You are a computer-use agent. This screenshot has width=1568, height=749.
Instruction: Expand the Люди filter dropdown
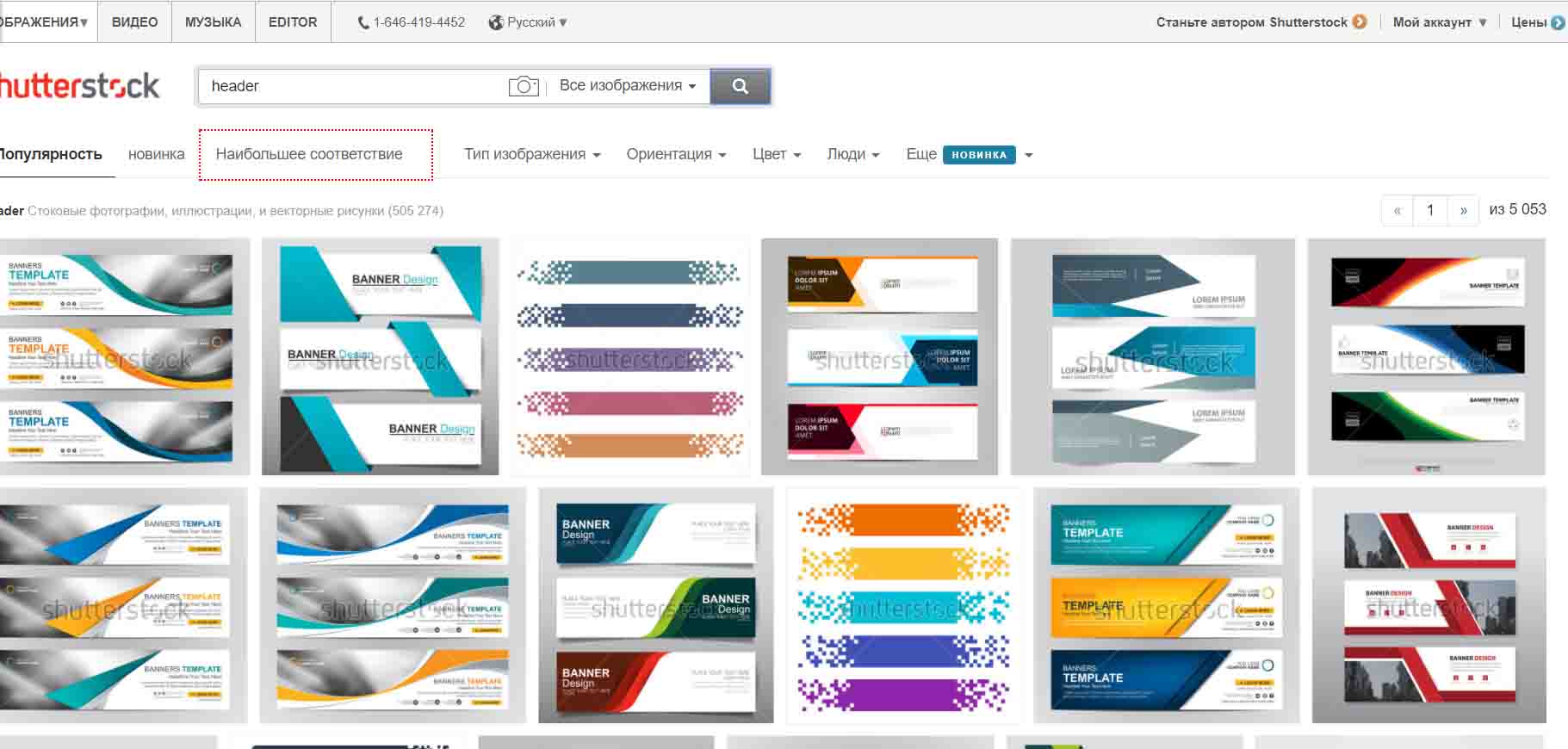coord(852,154)
